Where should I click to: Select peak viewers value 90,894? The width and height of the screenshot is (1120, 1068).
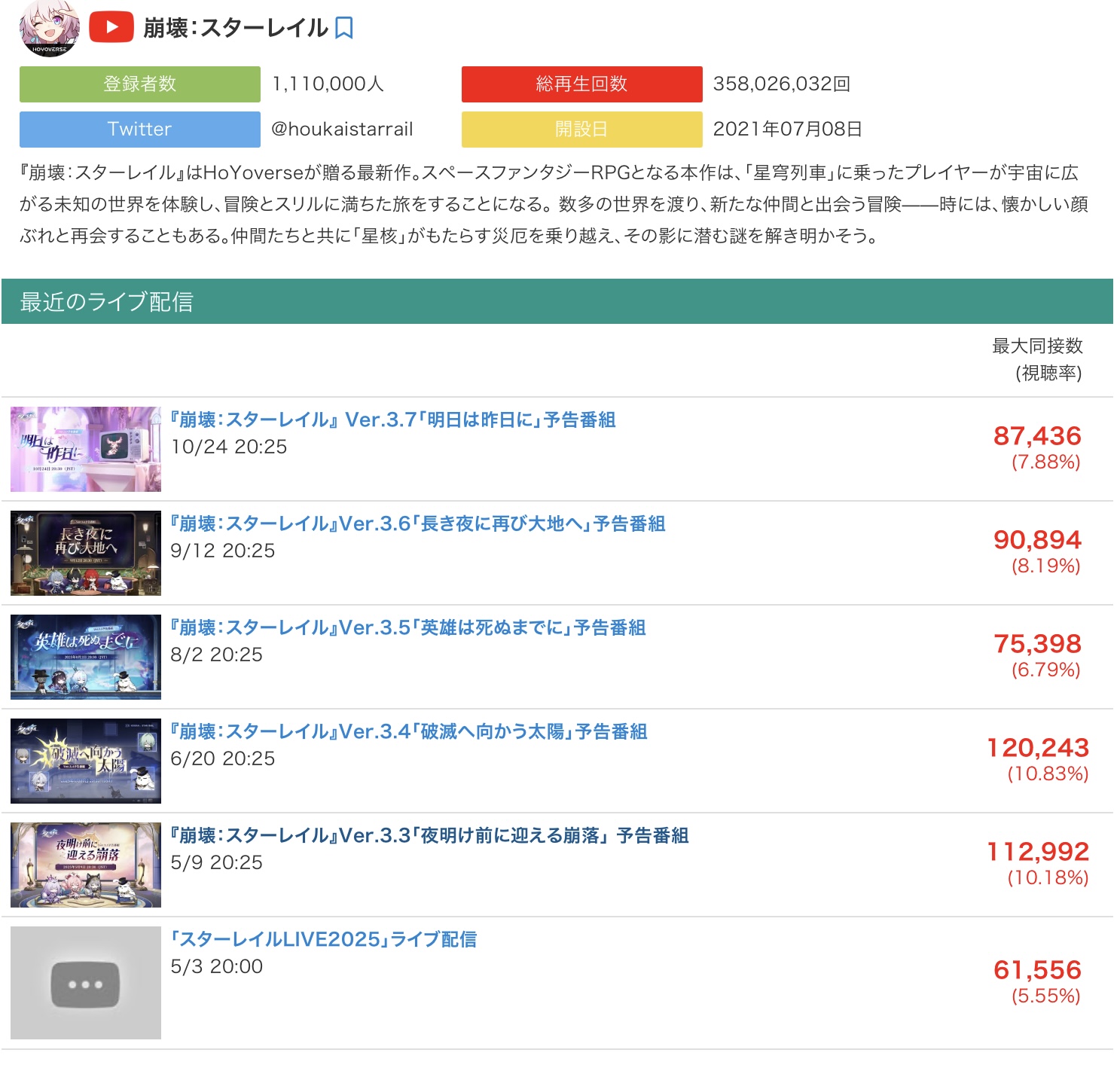tap(1037, 539)
